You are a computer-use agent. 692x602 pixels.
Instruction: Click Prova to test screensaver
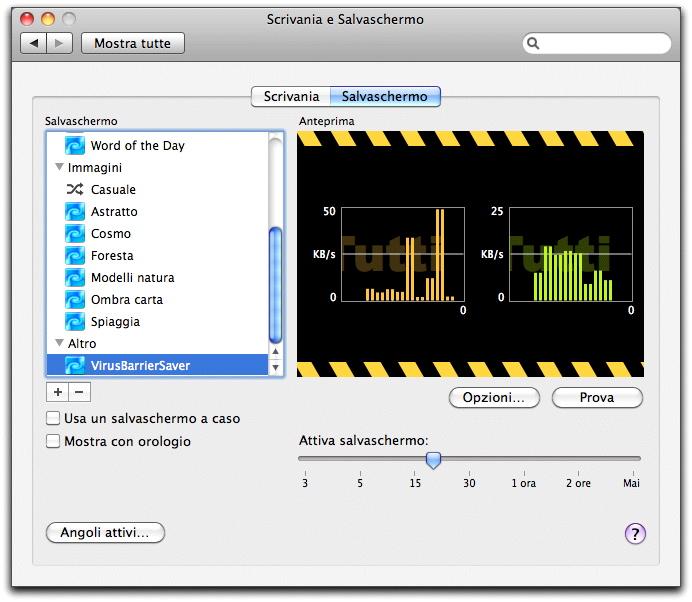pos(597,398)
